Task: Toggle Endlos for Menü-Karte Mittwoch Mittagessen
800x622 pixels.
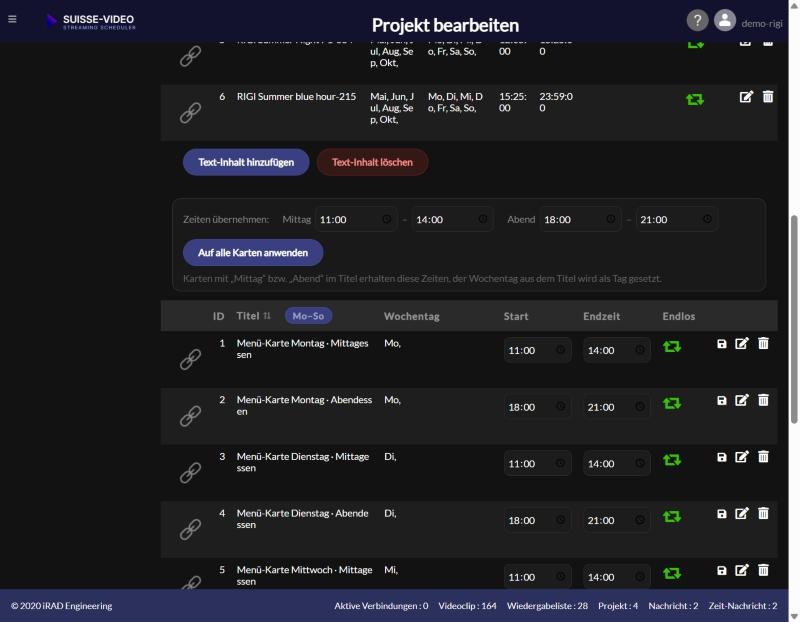Action: pos(672,573)
